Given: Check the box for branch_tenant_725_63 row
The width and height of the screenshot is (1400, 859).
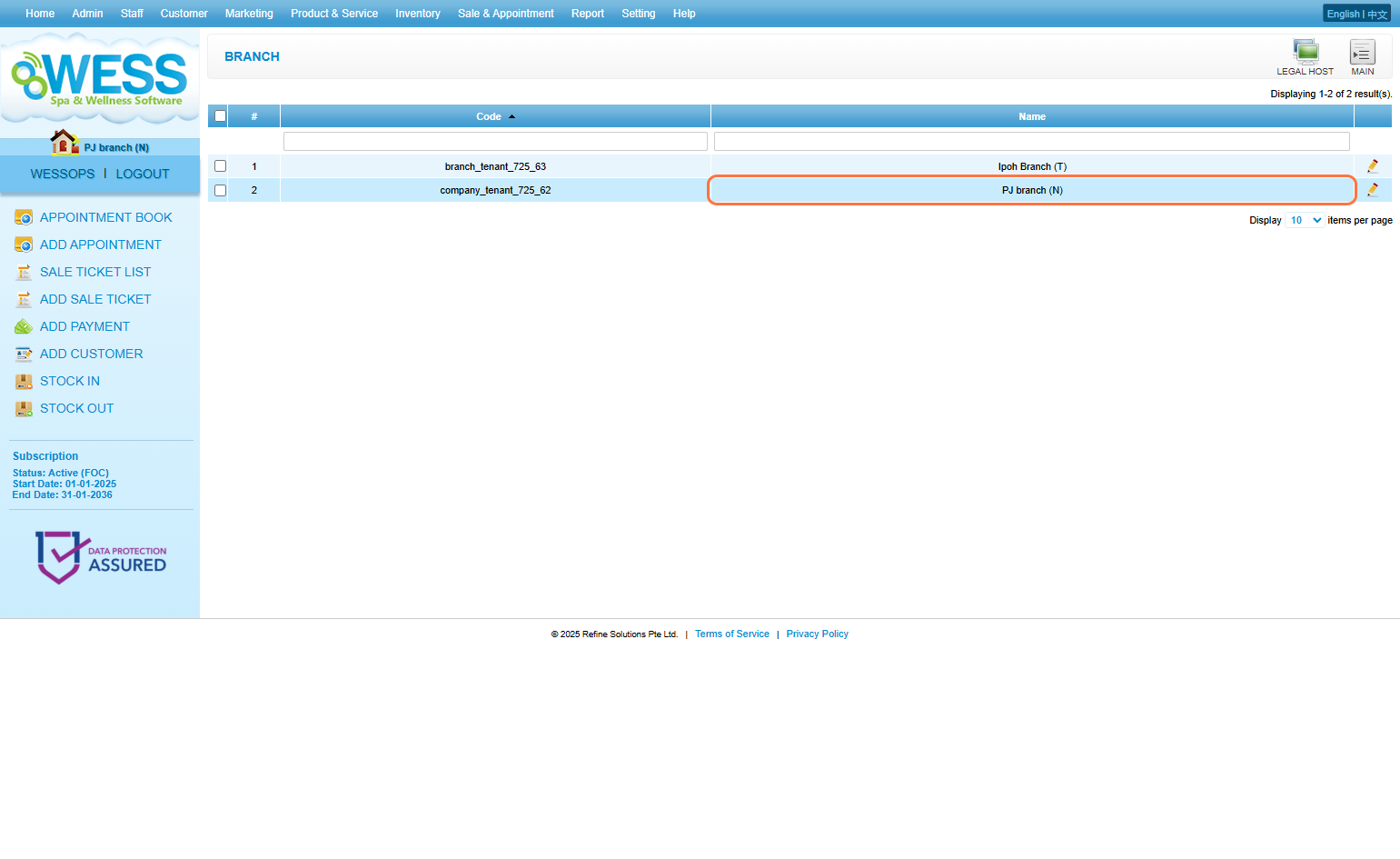Looking at the screenshot, I should [220, 166].
